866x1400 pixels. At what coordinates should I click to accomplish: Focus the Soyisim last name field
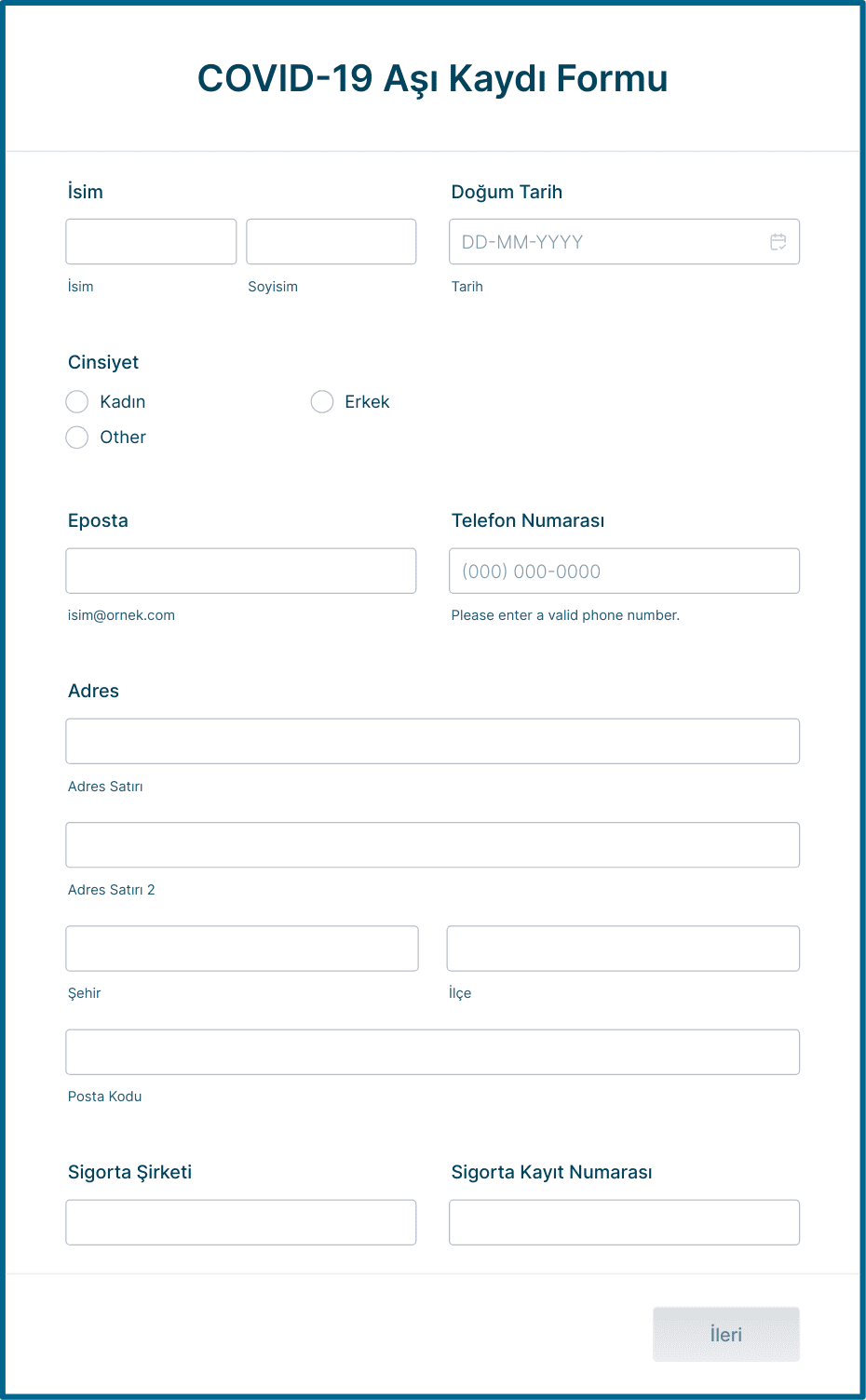click(332, 242)
